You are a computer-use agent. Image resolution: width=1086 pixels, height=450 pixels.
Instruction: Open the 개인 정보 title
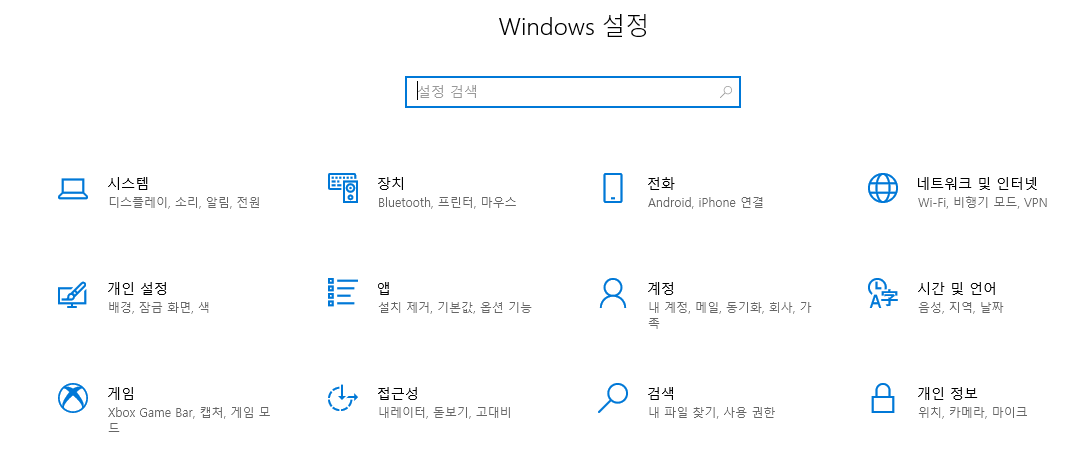(x=947, y=393)
